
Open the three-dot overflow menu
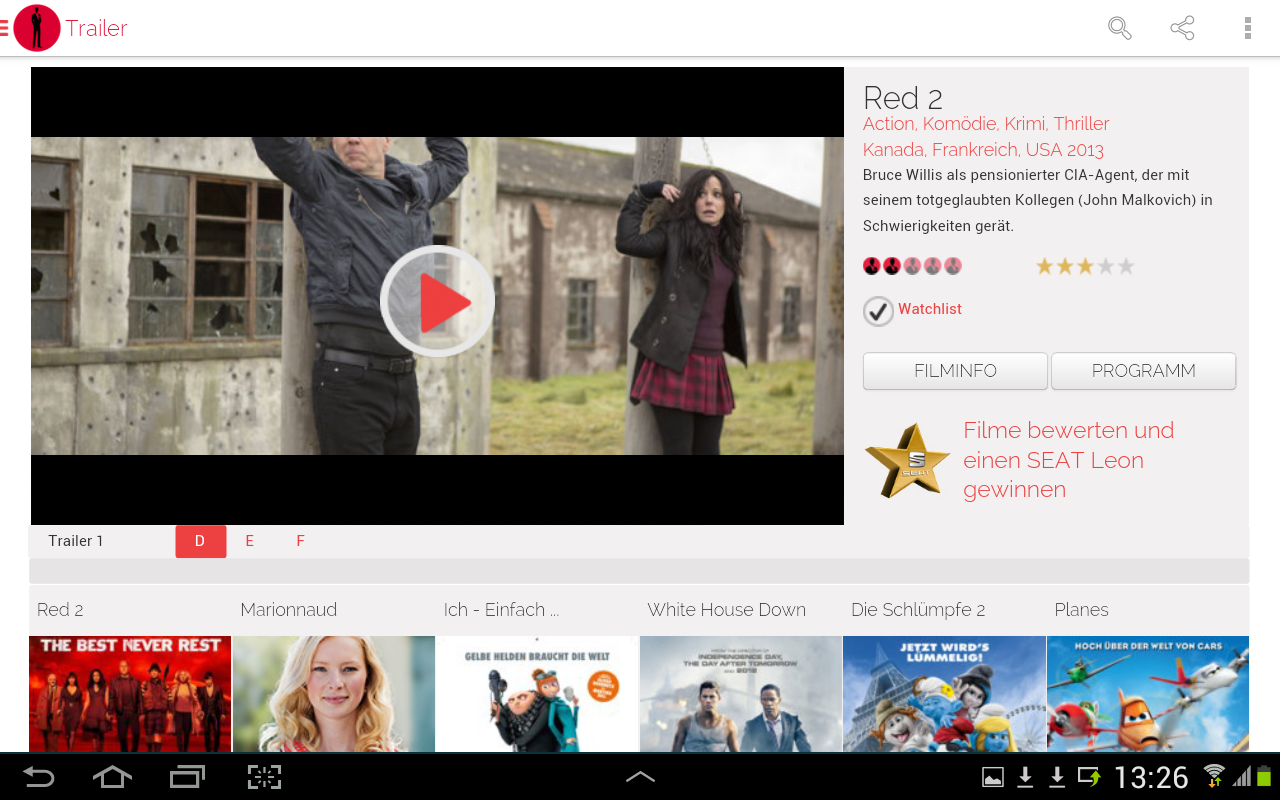click(1248, 28)
